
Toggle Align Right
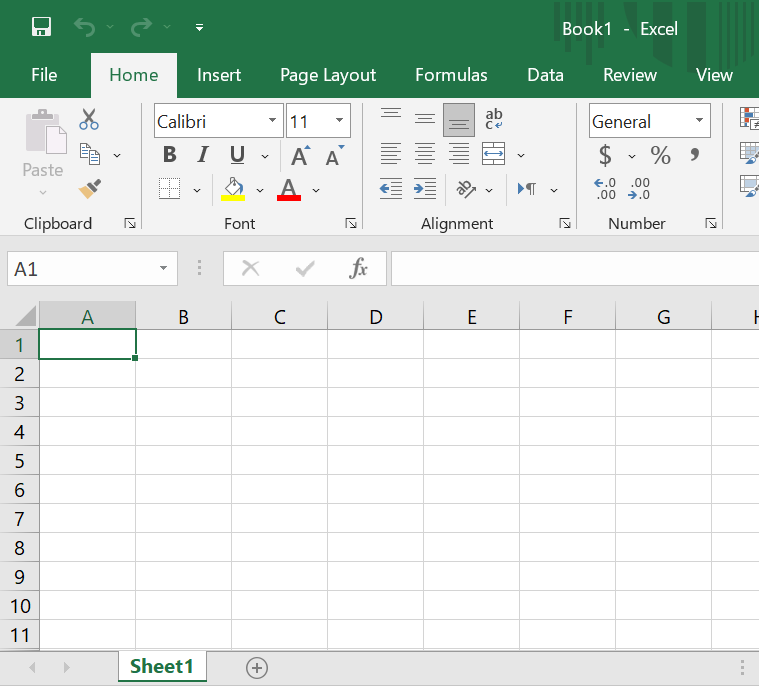click(x=459, y=154)
